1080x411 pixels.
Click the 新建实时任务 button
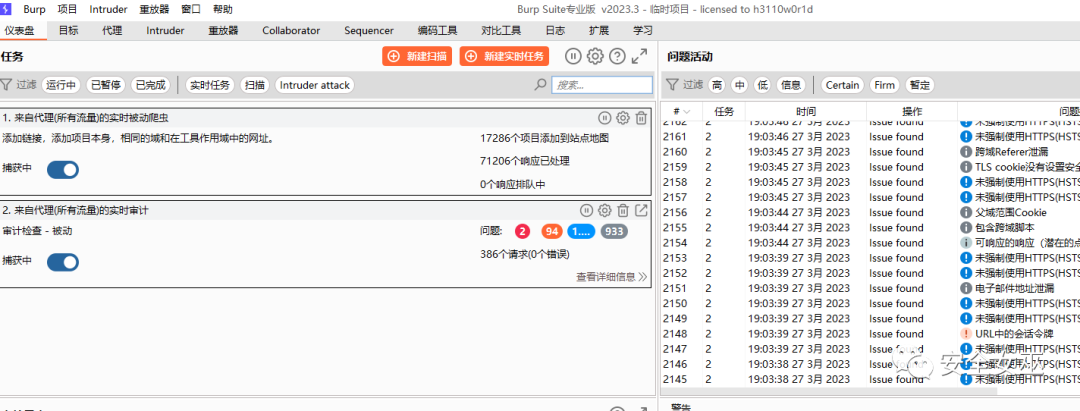pyautogui.click(x=505, y=56)
